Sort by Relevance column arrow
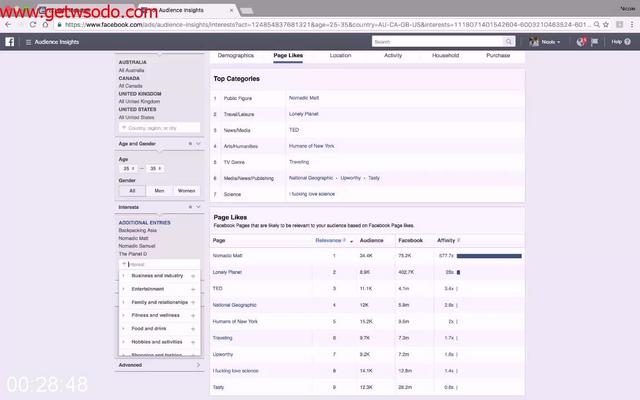The height and width of the screenshot is (400, 640). point(351,241)
